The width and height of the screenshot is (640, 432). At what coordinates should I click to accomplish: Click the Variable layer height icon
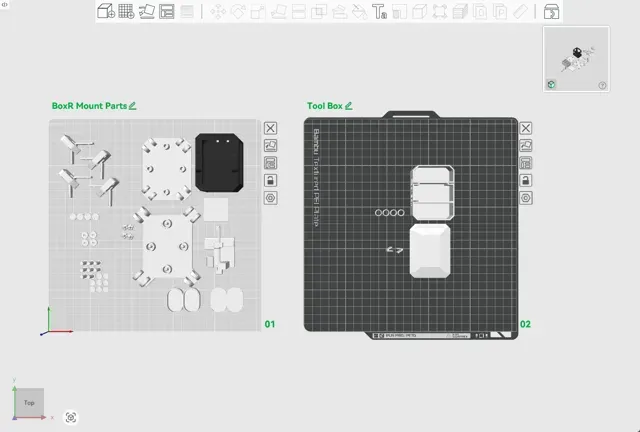[187, 11]
